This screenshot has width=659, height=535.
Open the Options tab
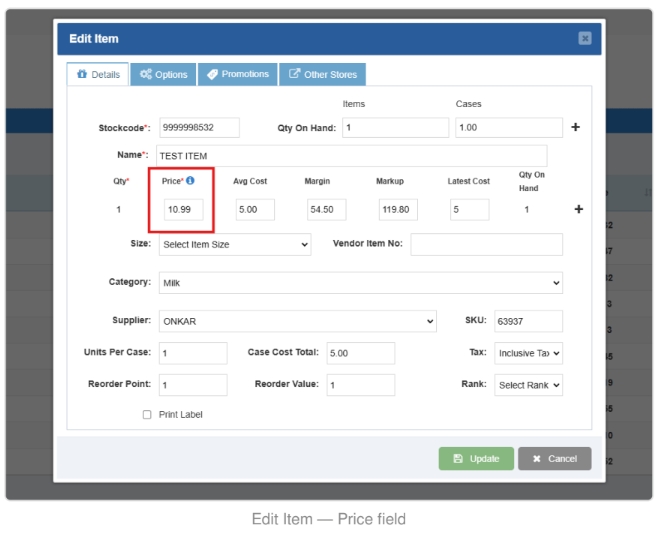pos(163,74)
